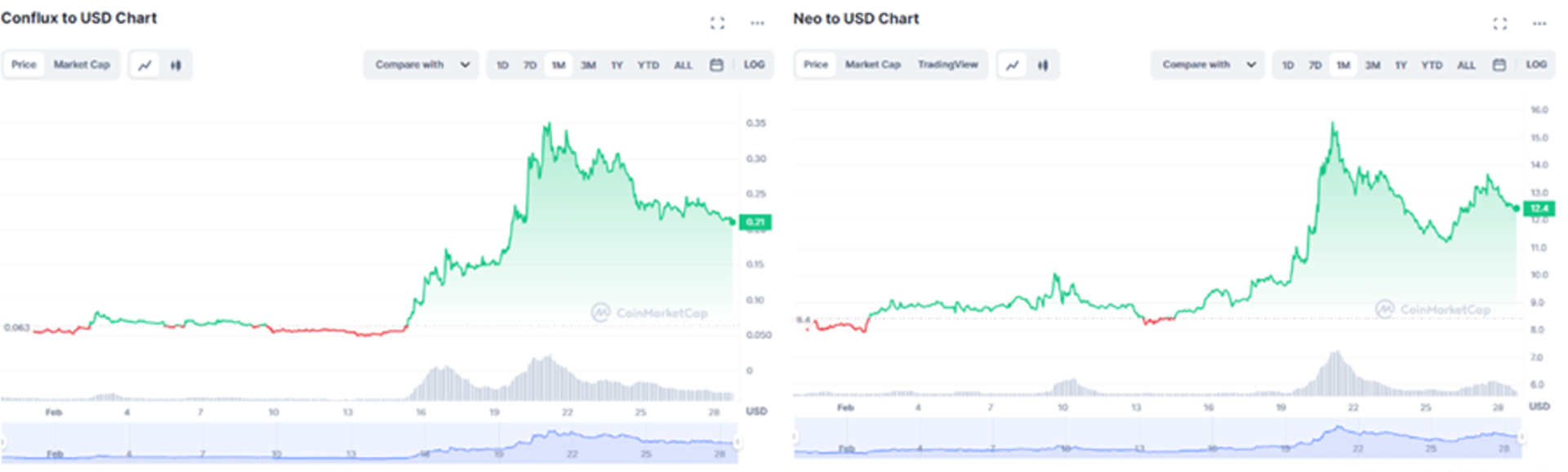Viewport: 1568px width, 472px height.
Task: Toggle LOG scale on Conflux chart
Action: click(754, 65)
